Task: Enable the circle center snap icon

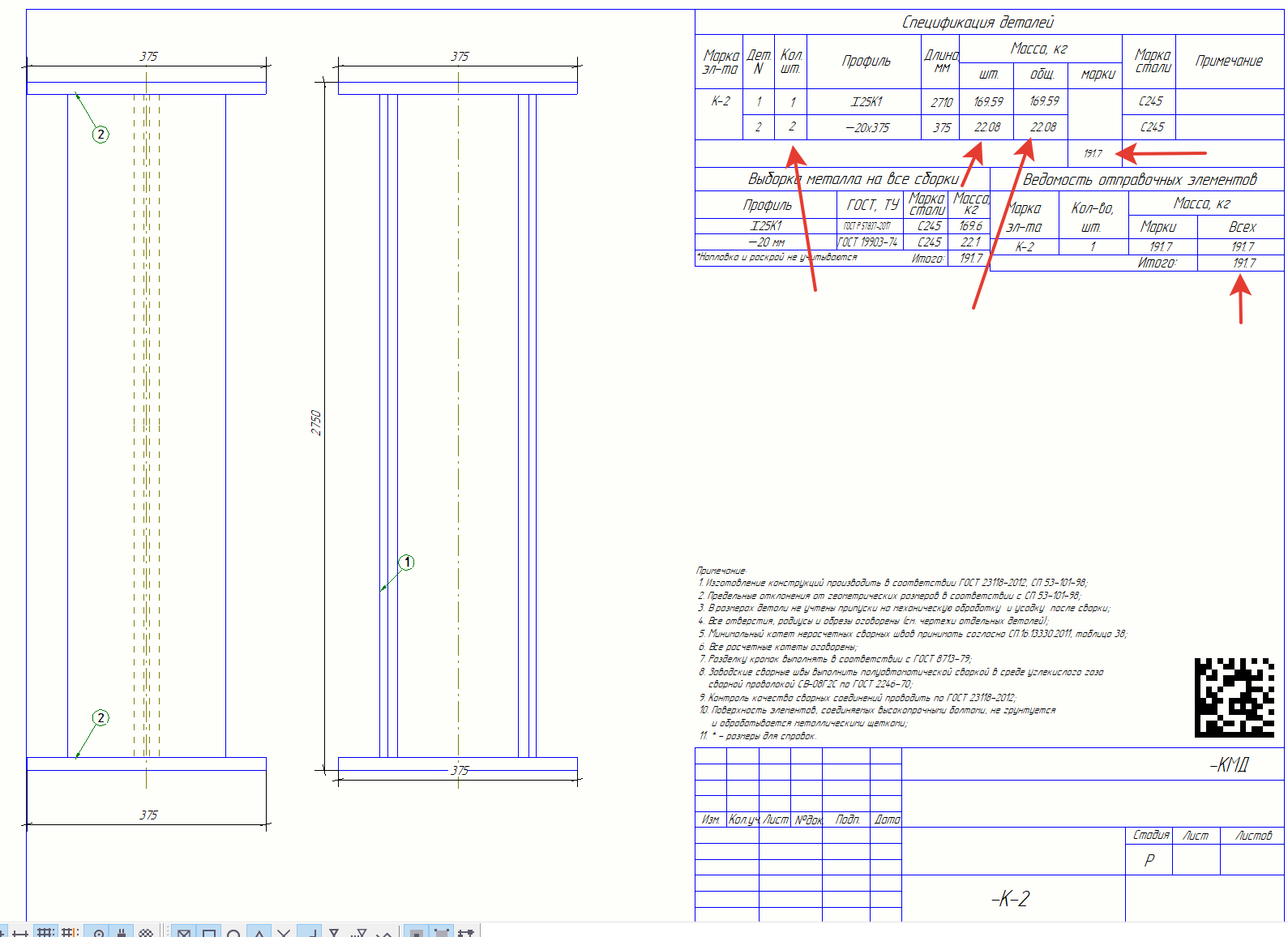Action: (233, 932)
